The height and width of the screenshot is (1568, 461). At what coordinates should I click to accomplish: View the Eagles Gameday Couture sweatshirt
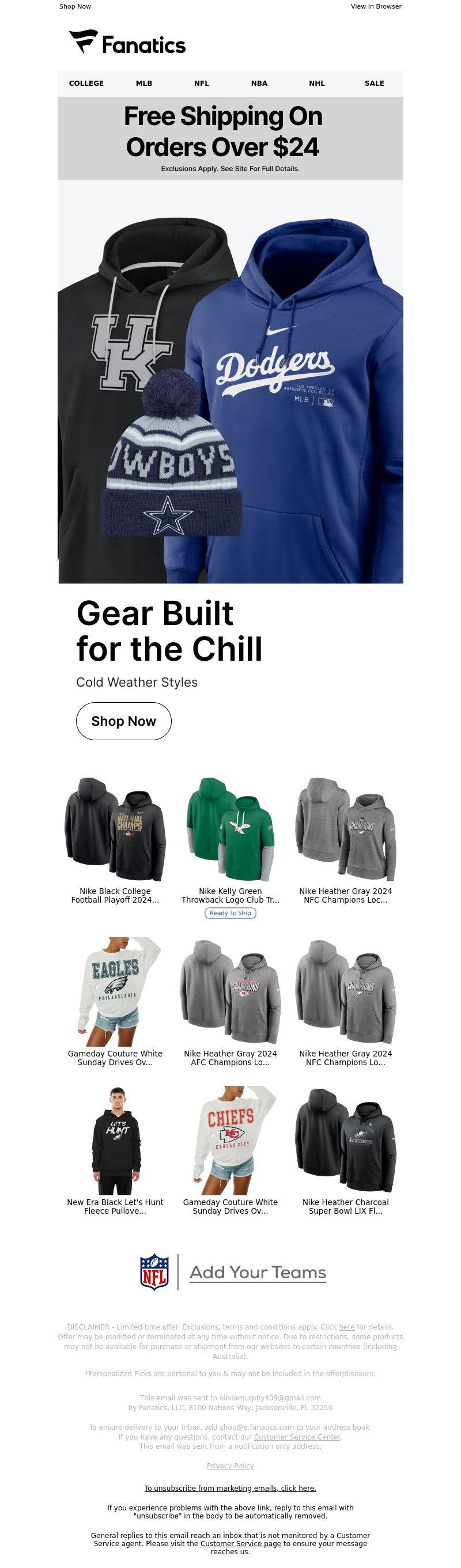point(115,991)
